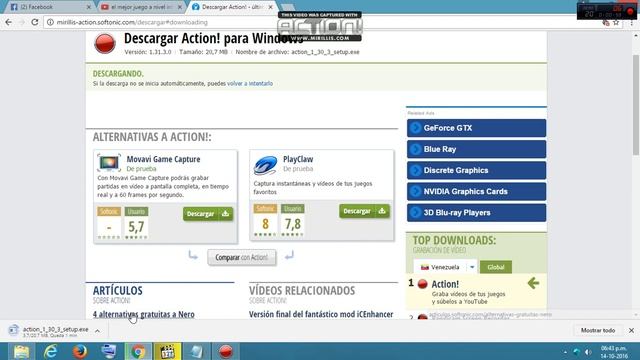Open the GeForce GTX ad link
This screenshot has width=640, height=360.
[x=476, y=128]
